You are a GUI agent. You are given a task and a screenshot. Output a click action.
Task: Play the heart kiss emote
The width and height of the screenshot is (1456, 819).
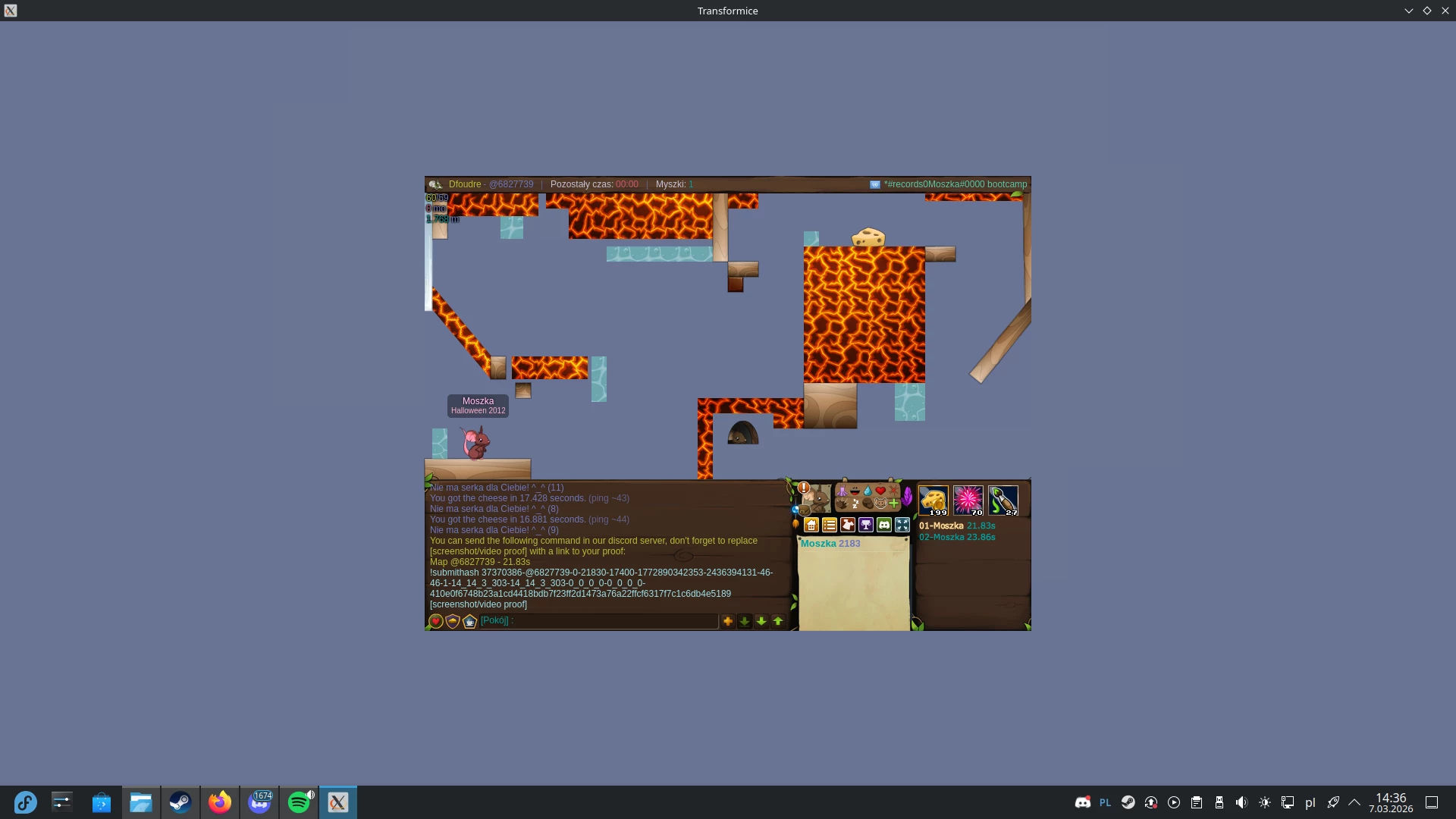880,491
